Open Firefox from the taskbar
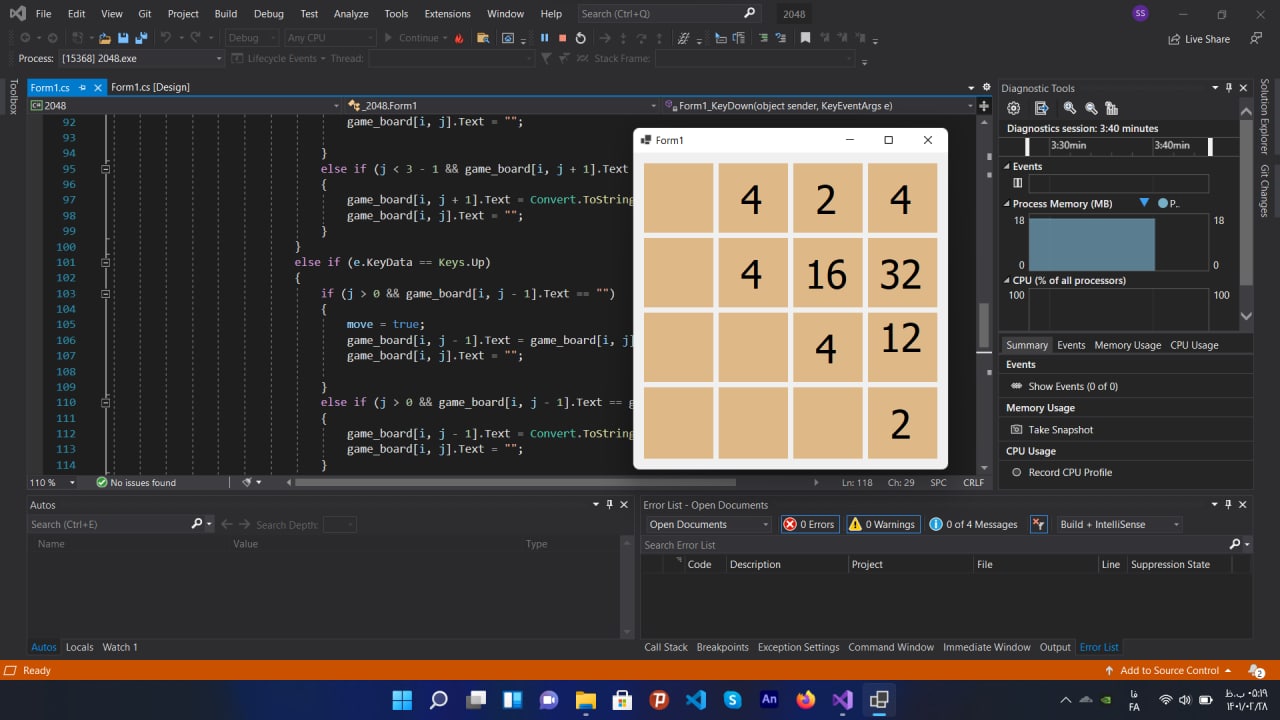Image resolution: width=1280 pixels, height=720 pixels. click(x=806, y=700)
